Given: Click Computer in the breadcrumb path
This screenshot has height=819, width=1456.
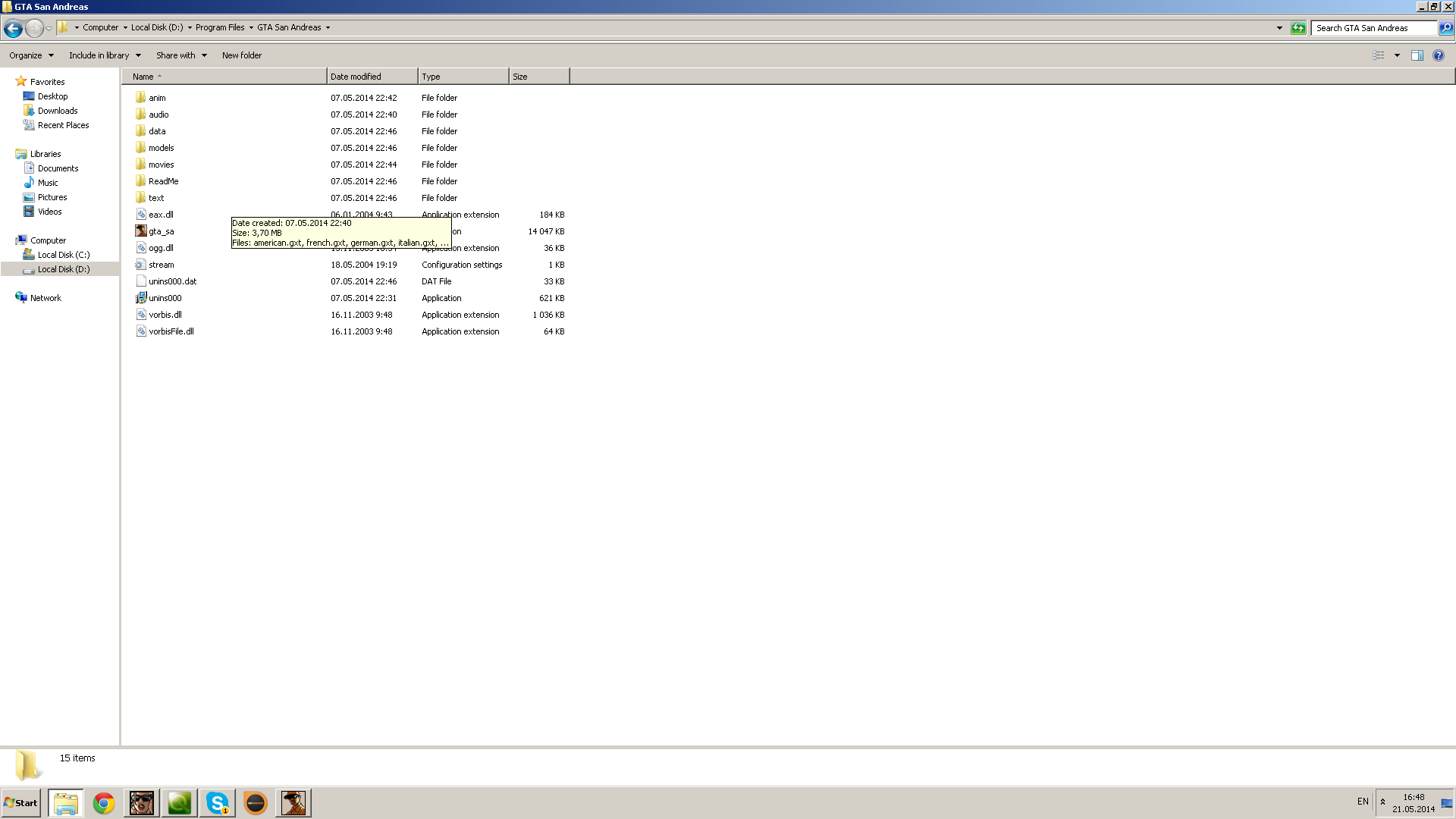Looking at the screenshot, I should click(x=100, y=27).
